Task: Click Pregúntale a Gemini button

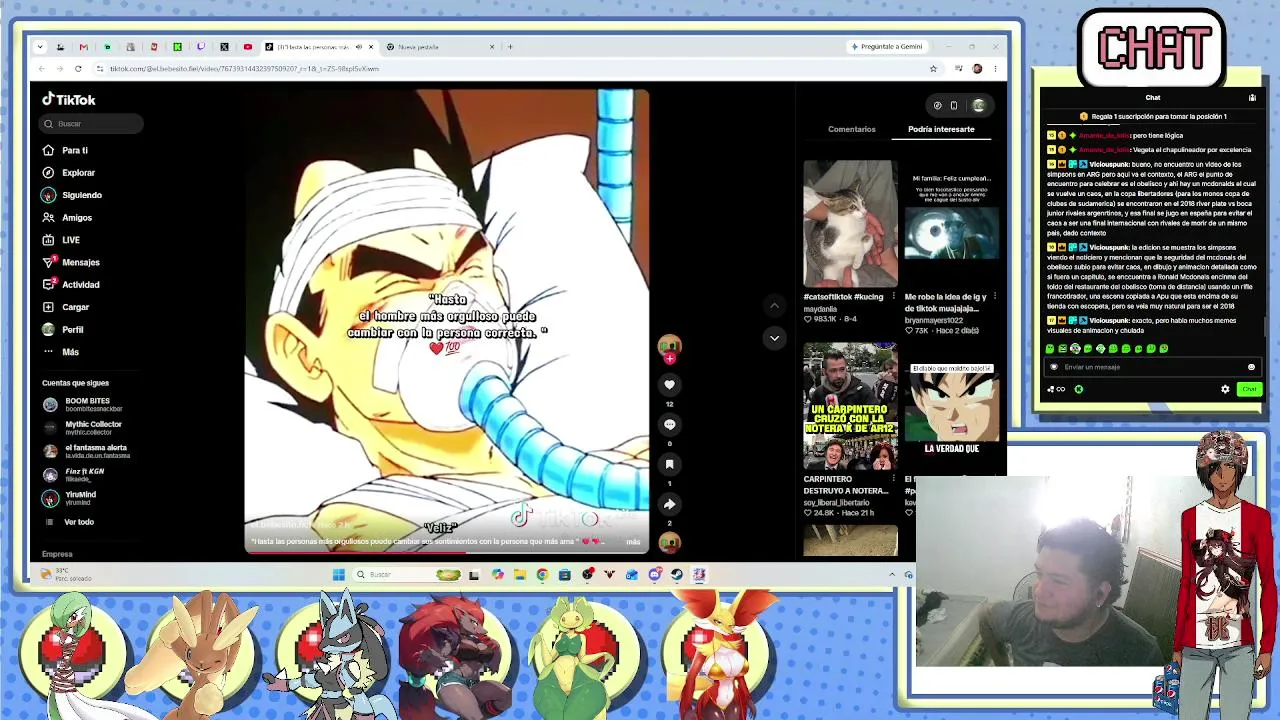Action: [x=886, y=47]
